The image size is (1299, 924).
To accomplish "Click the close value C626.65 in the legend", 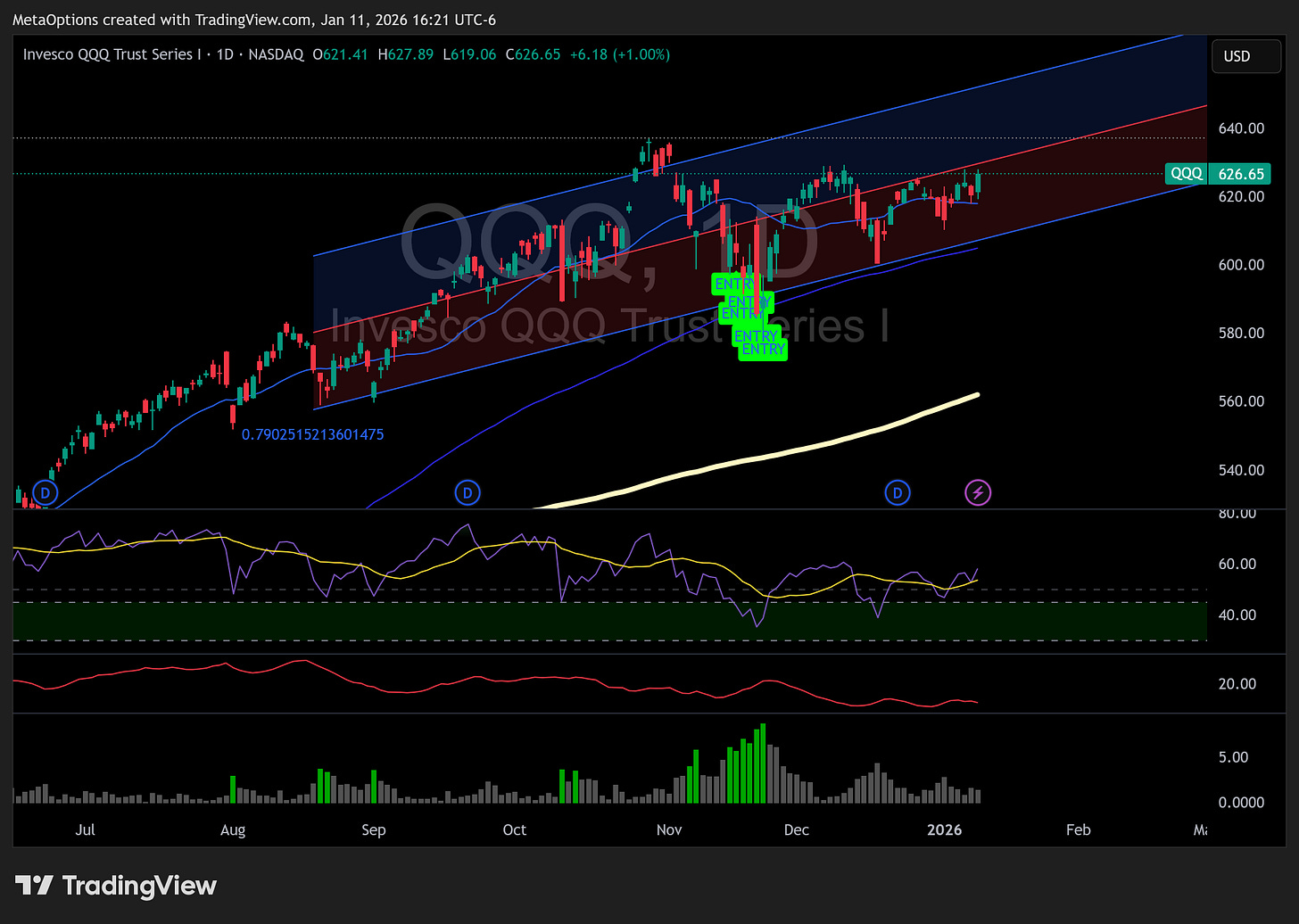I will (x=533, y=54).
